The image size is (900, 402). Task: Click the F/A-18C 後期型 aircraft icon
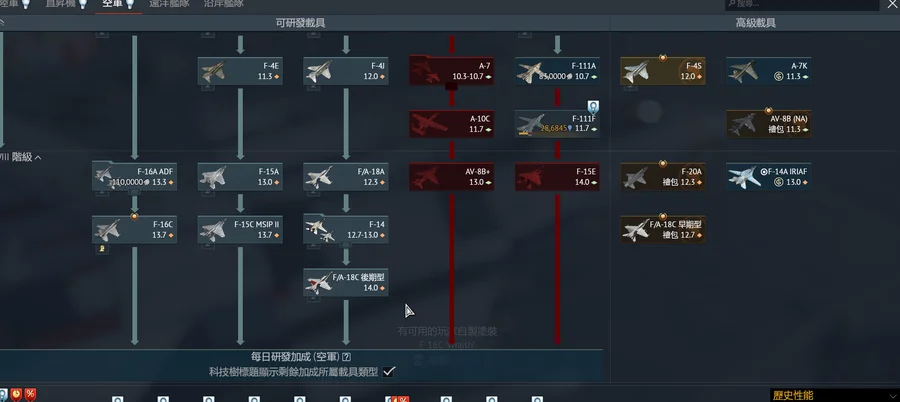319,283
